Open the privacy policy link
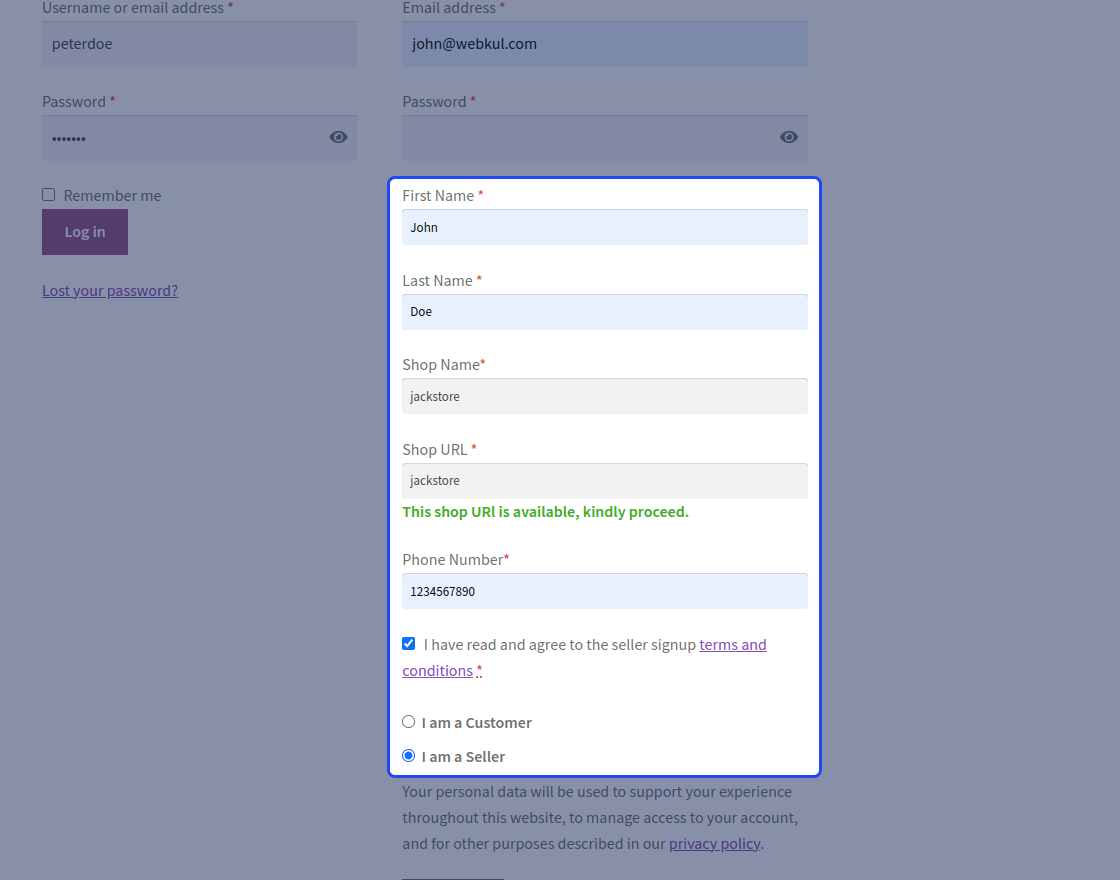The height and width of the screenshot is (880, 1120). pyautogui.click(x=714, y=843)
